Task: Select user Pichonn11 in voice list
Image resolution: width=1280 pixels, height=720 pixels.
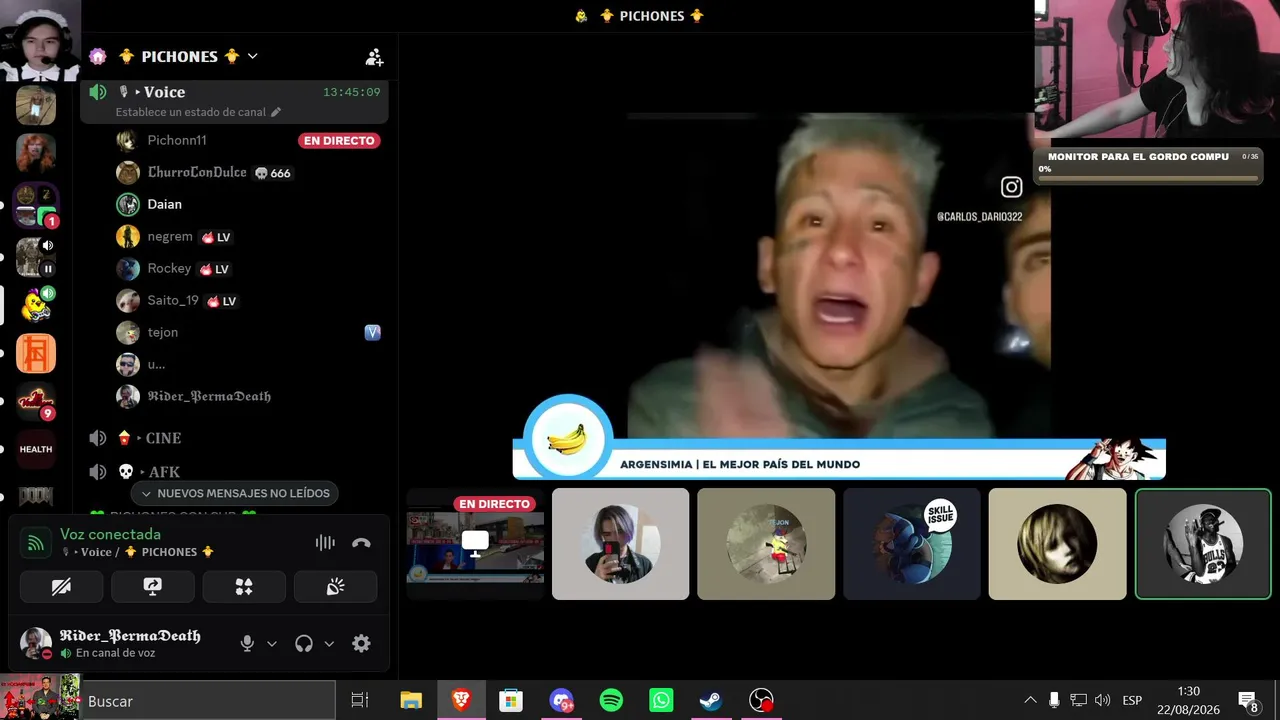Action: 177,140
